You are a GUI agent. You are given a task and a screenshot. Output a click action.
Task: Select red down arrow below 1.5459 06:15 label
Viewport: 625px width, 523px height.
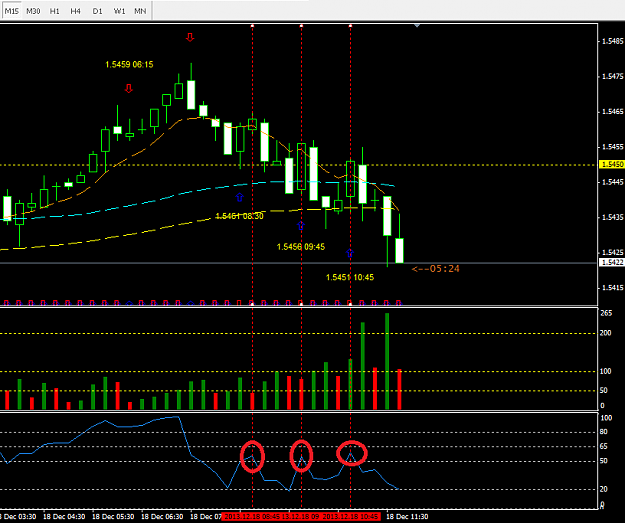(x=128, y=88)
